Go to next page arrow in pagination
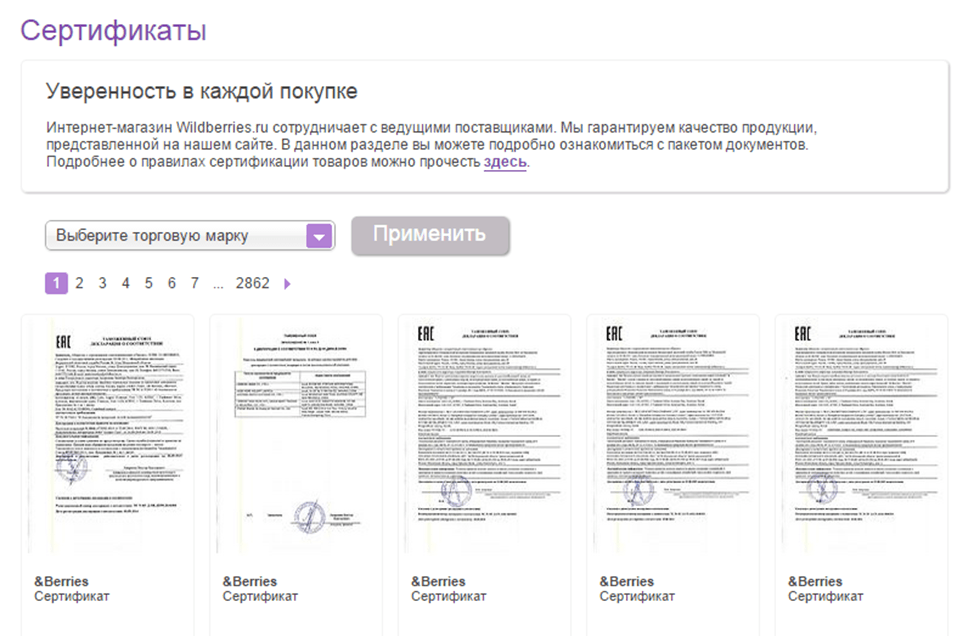 coord(288,284)
